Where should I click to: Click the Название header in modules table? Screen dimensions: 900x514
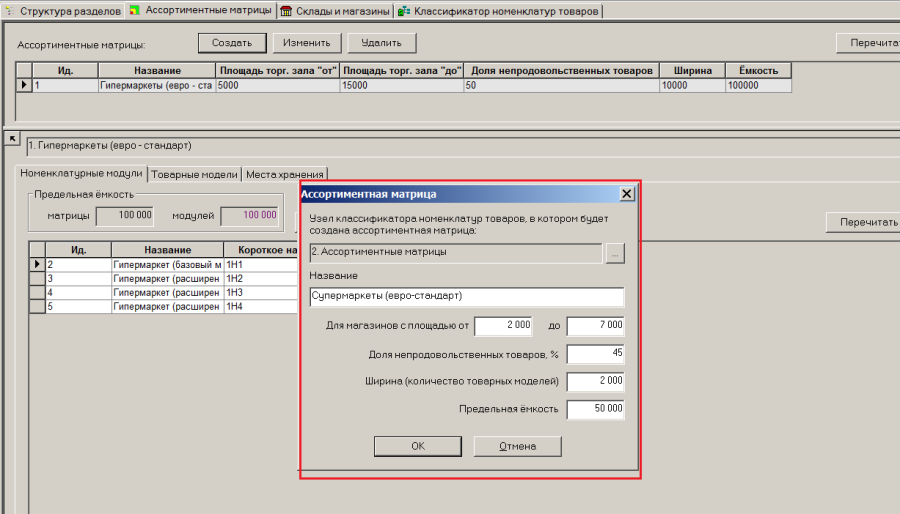(x=168, y=250)
